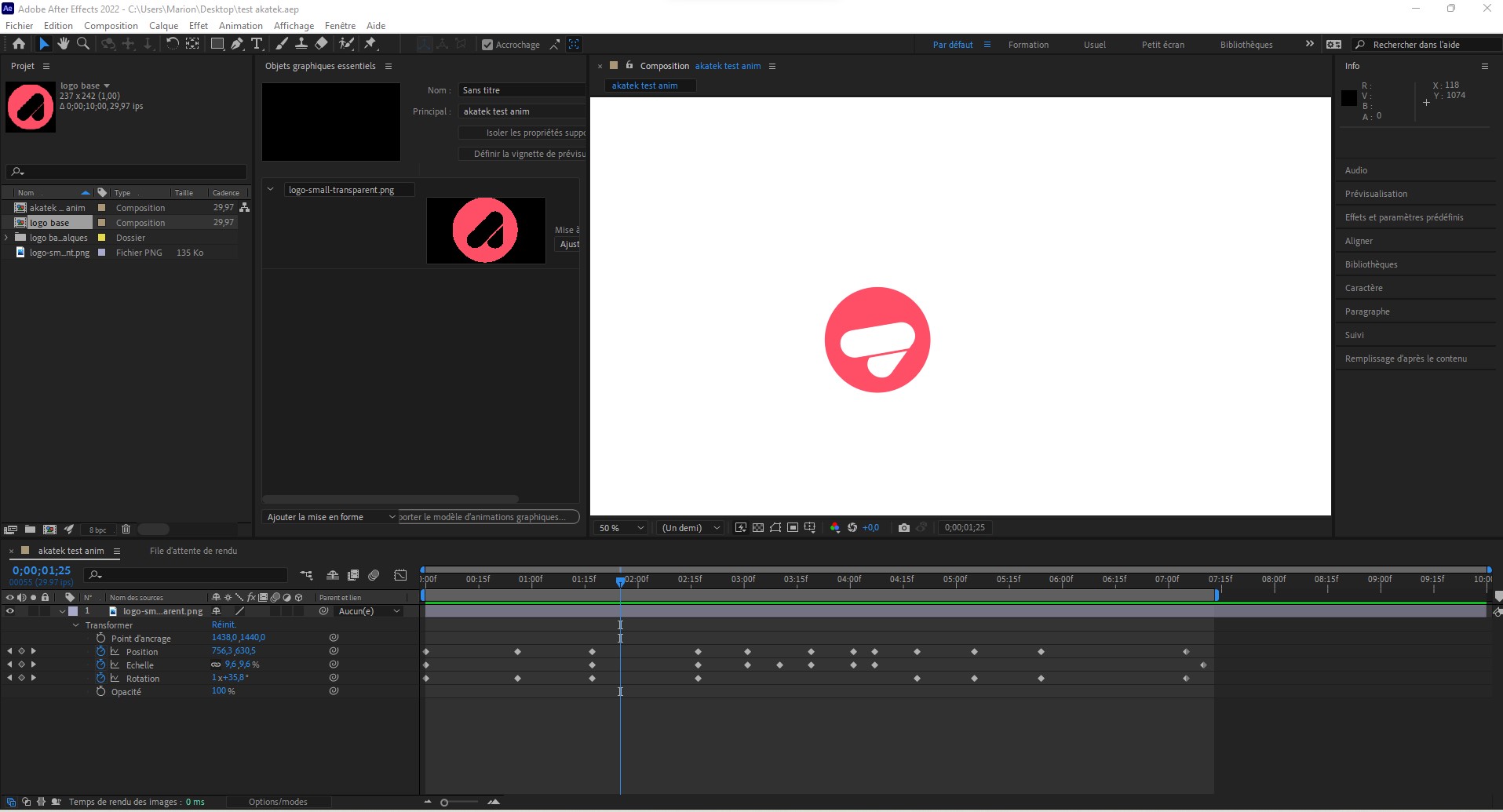1503x812 pixels.
Task: Open the Aucun(e) parent link dropdown
Action: coord(367,611)
